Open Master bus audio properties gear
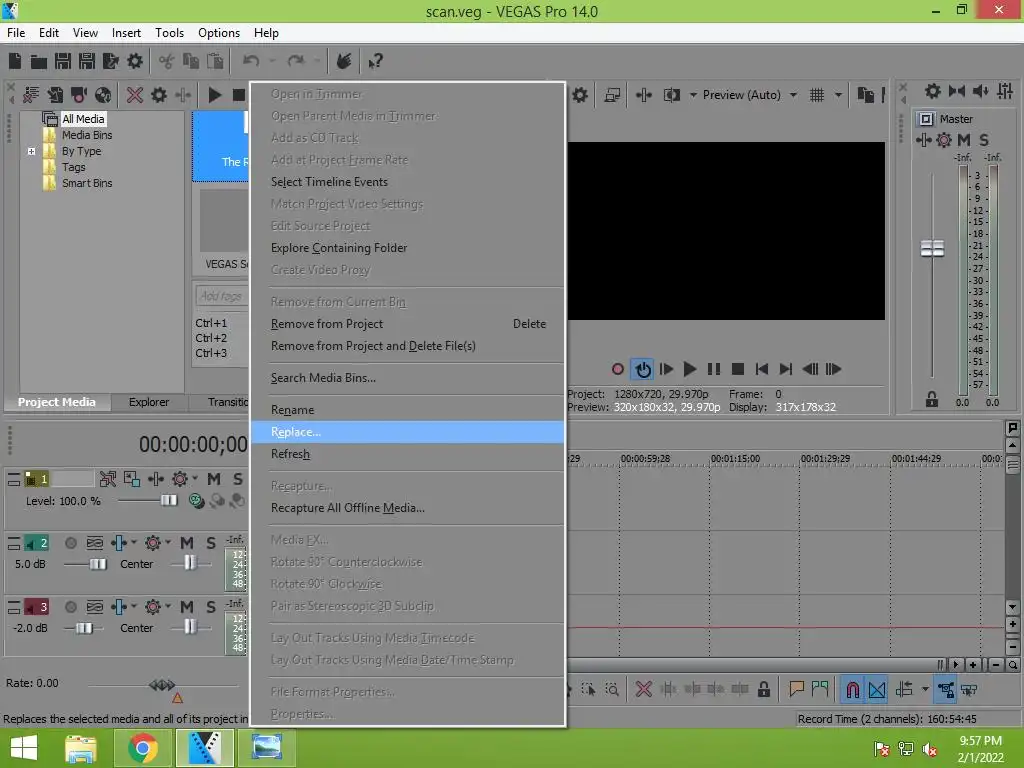Viewport: 1024px width, 768px height. click(x=933, y=91)
